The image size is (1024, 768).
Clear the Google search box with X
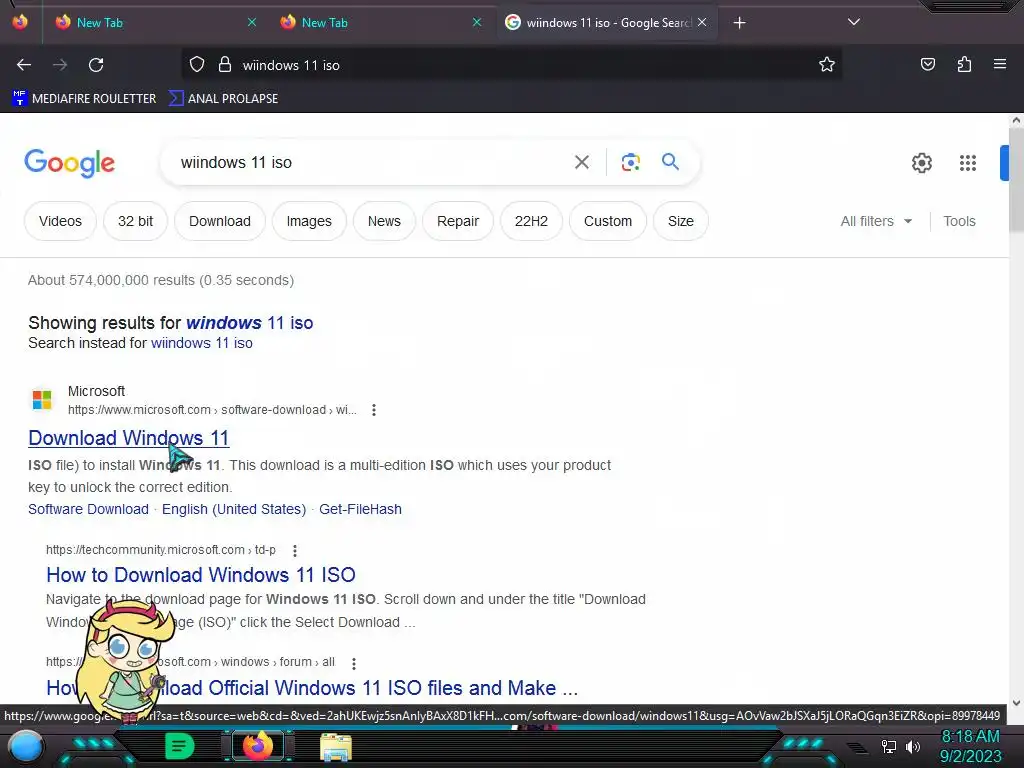tap(581, 162)
